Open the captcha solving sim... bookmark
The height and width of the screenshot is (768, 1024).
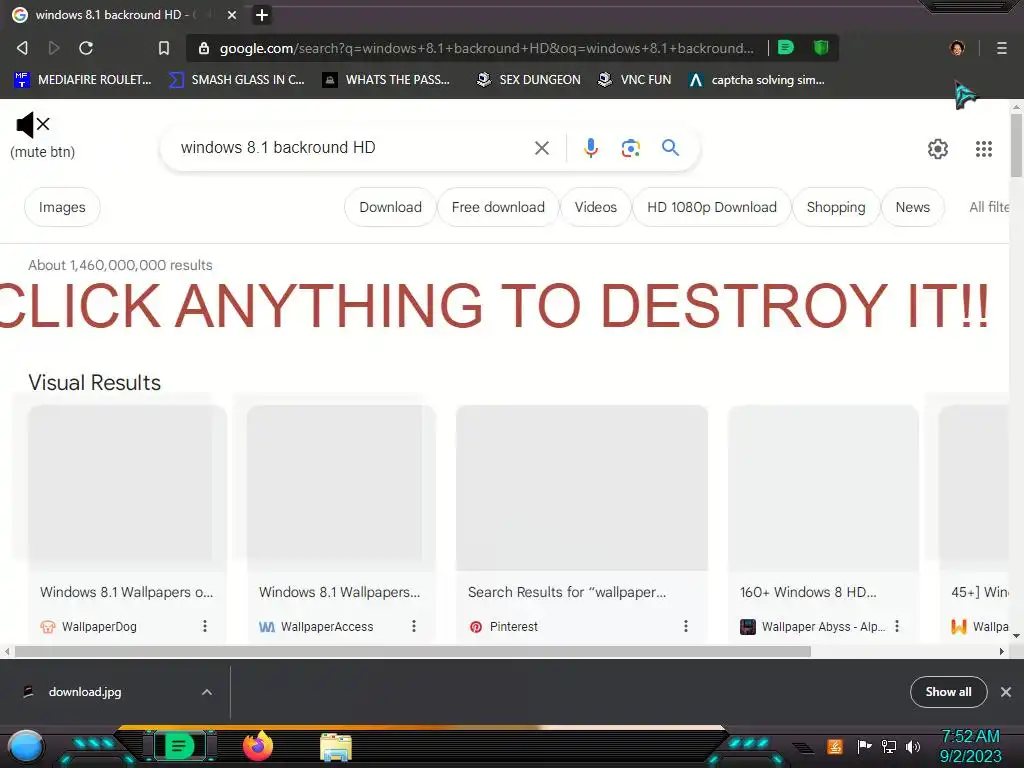pos(757,80)
